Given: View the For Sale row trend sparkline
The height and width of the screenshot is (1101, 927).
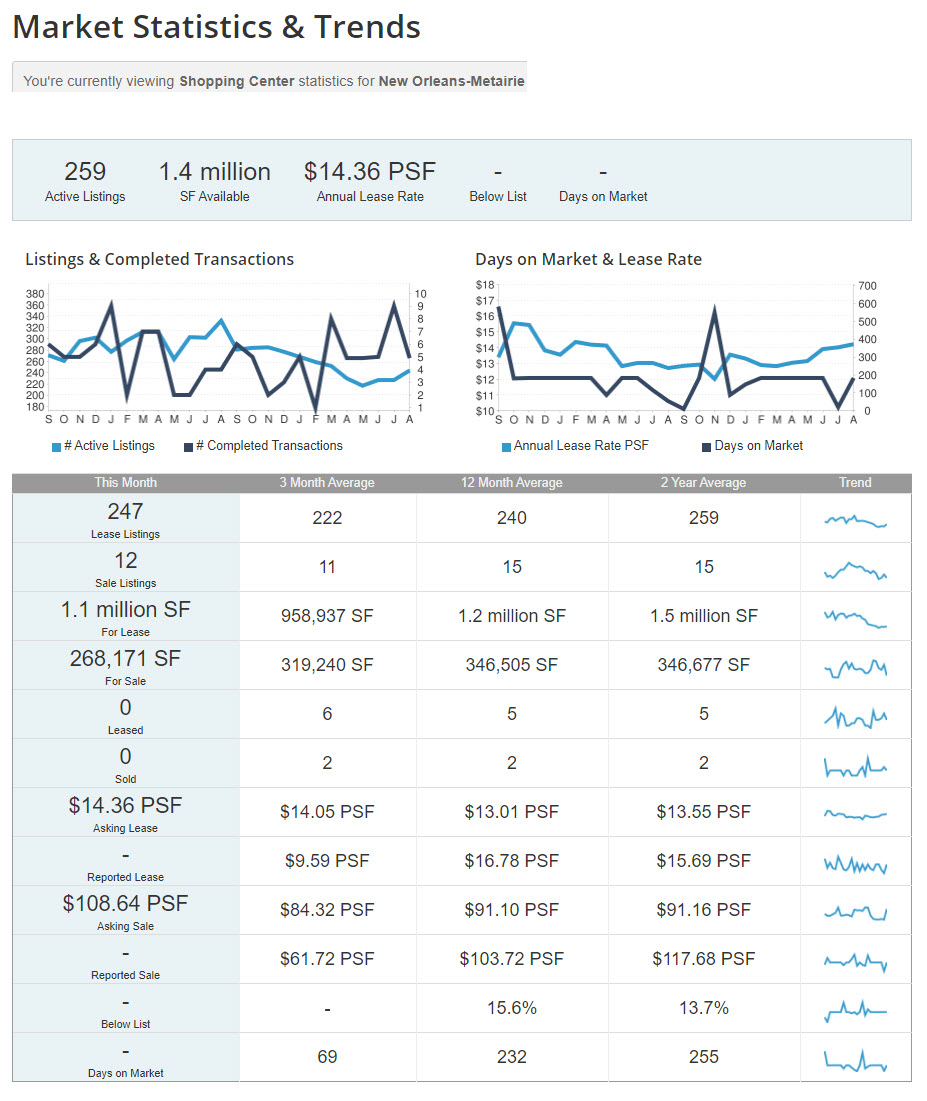Looking at the screenshot, I should click(x=855, y=668).
